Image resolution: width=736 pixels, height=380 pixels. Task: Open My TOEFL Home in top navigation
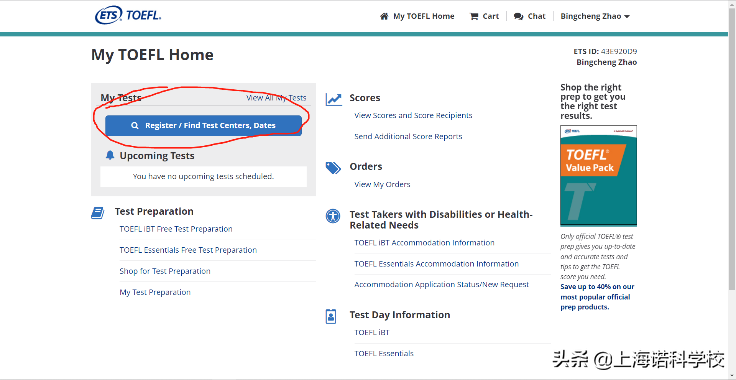[x=423, y=16]
